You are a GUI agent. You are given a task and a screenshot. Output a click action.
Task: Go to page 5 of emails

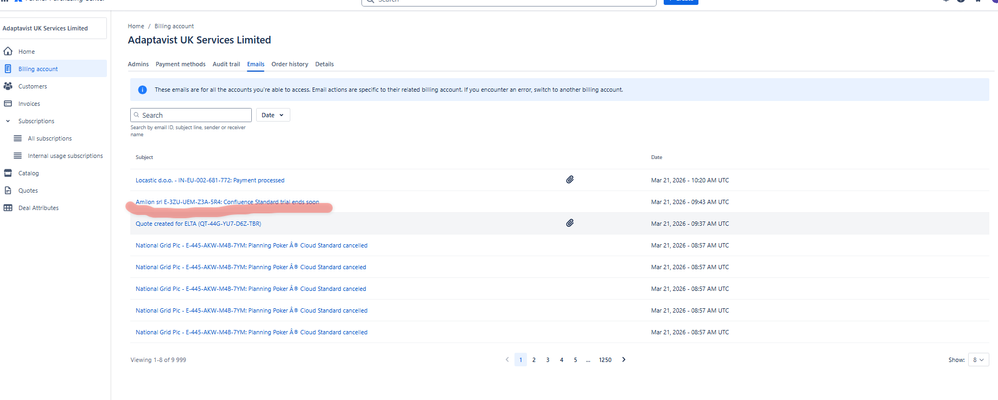(575, 360)
